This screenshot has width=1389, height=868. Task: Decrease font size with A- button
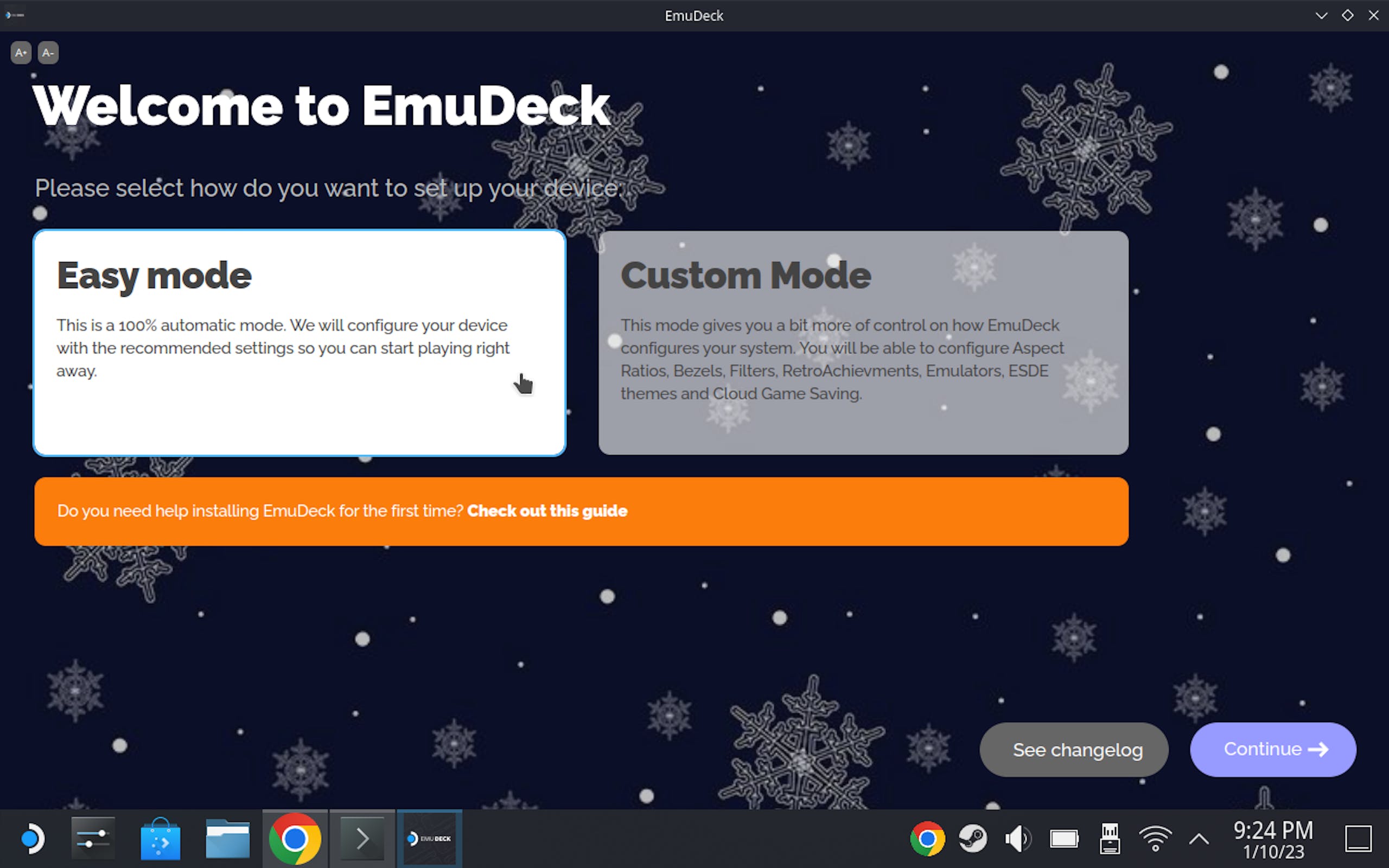coord(48,53)
